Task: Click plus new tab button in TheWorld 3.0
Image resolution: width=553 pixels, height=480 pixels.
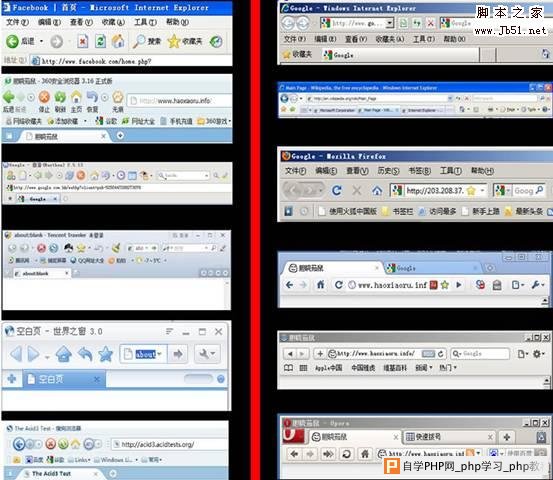Action: click(12, 379)
